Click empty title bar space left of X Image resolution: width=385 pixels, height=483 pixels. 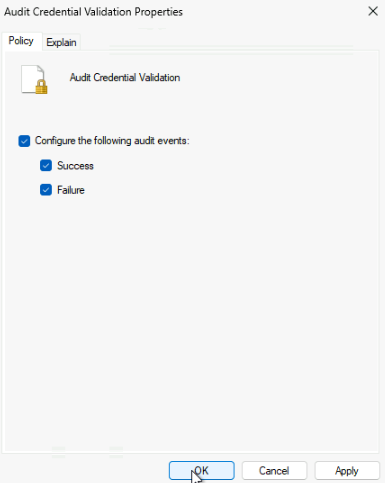(x=273, y=12)
